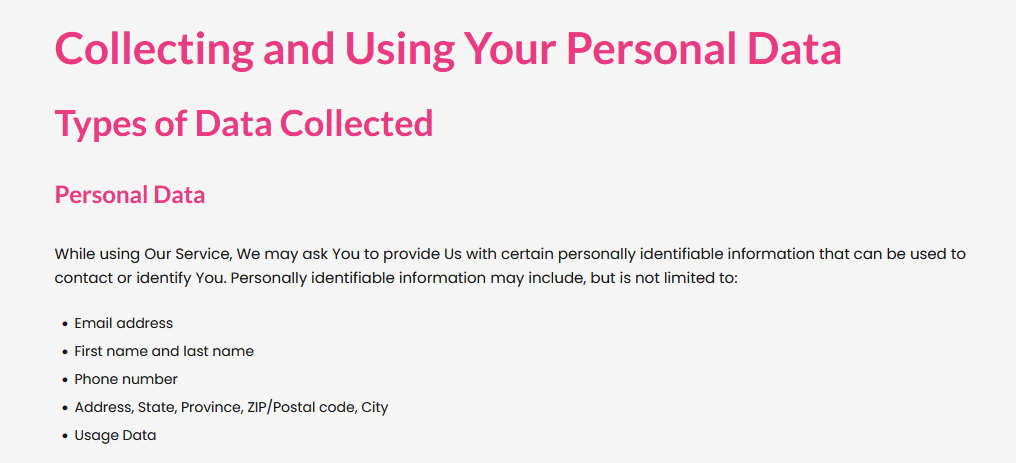The width and height of the screenshot is (1016, 463).
Task: Click 'contact or identify You' in the paragraph
Action: [x=139, y=279]
